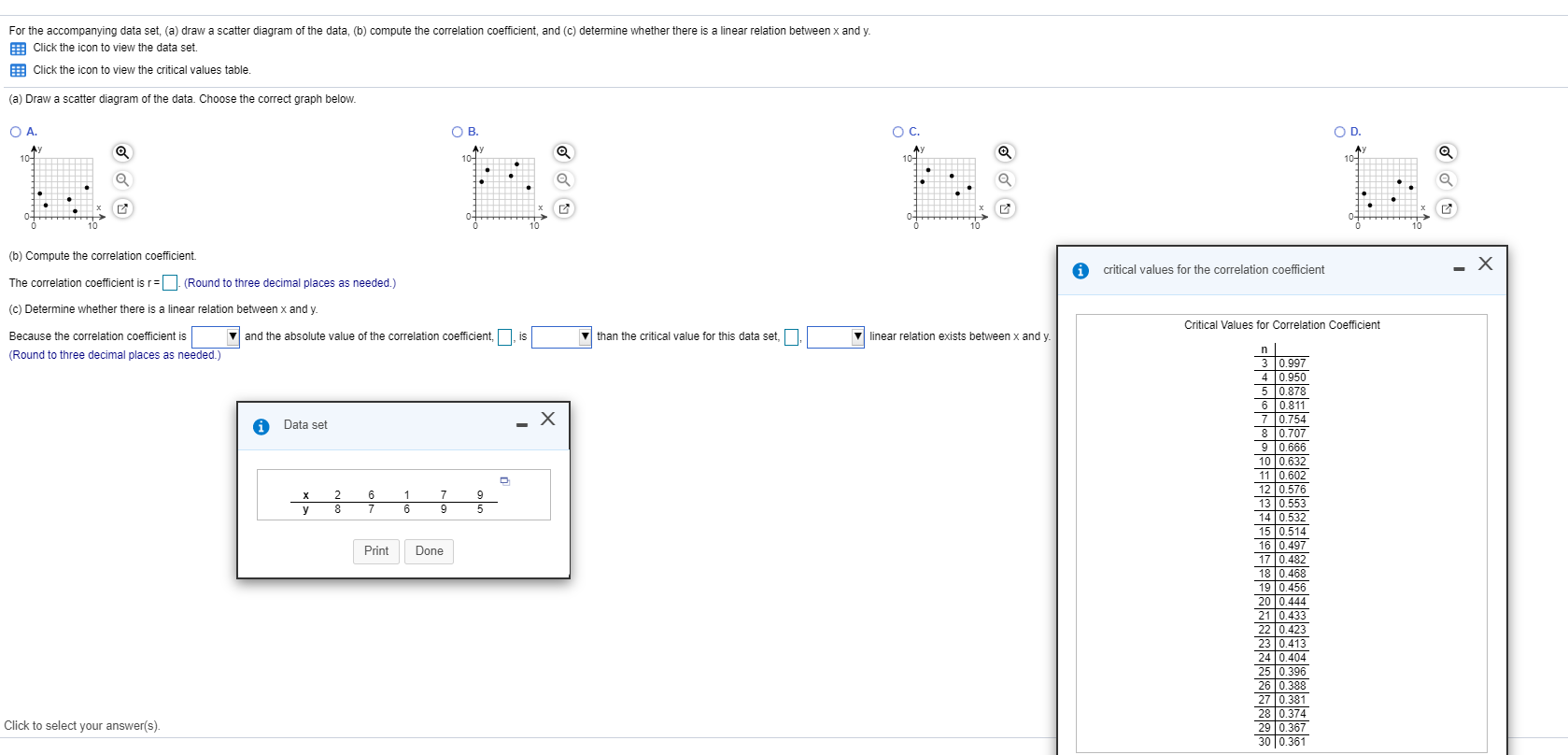Open the dropdown before 'linear relation exists'

(836, 336)
